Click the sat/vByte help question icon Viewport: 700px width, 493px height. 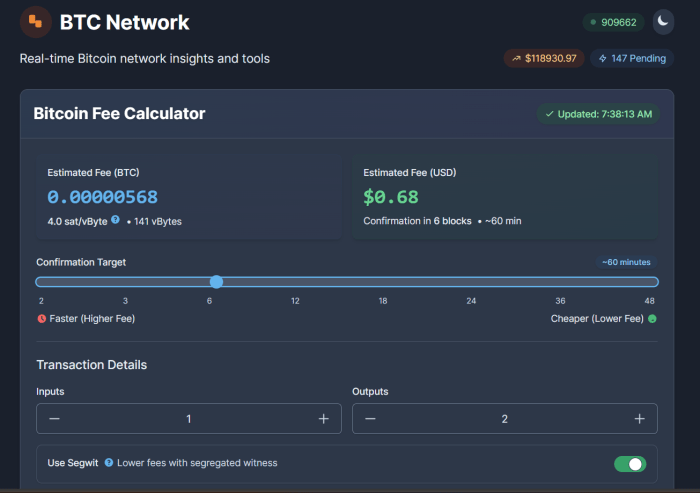pos(116,220)
